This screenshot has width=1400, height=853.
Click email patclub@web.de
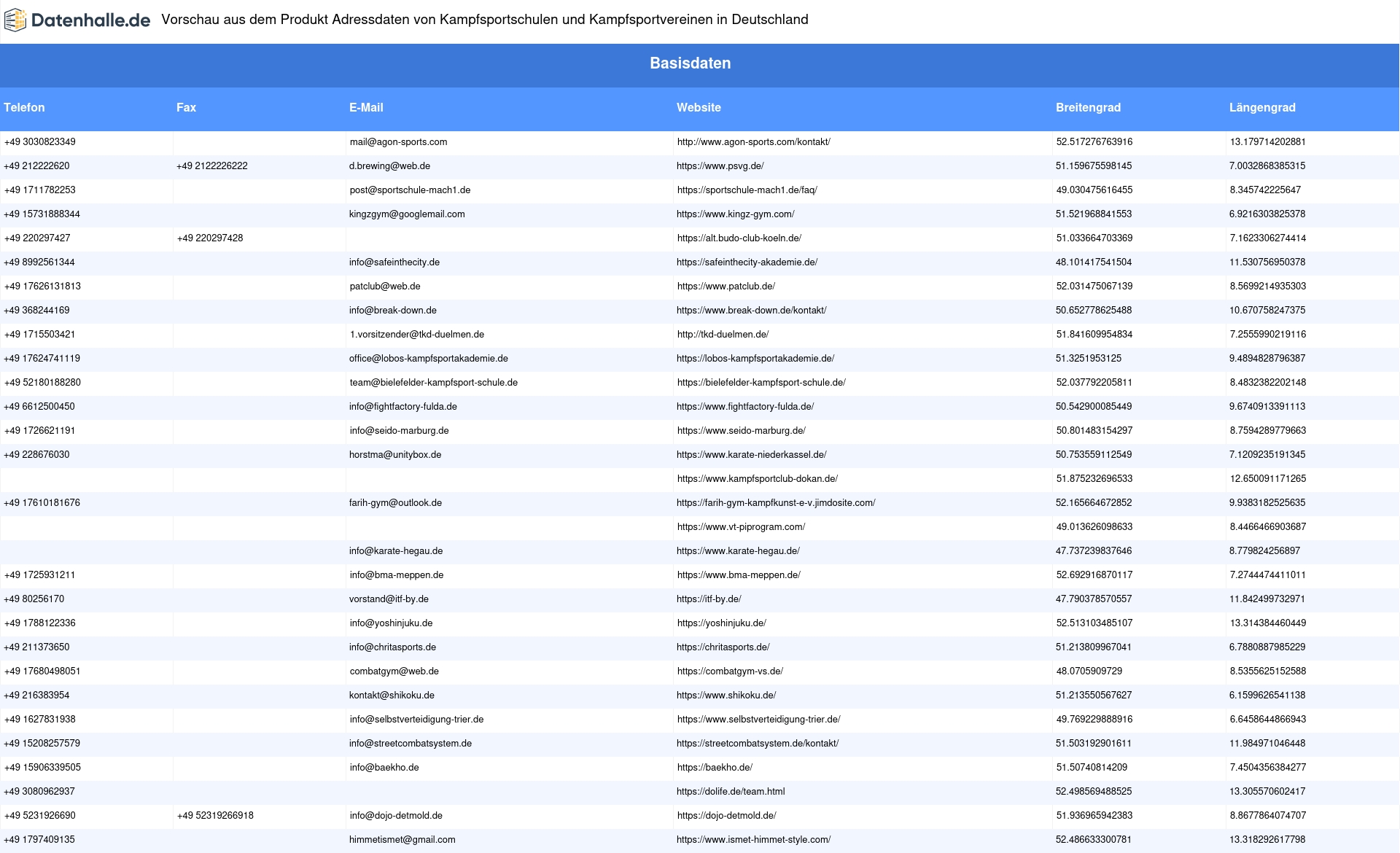point(385,287)
